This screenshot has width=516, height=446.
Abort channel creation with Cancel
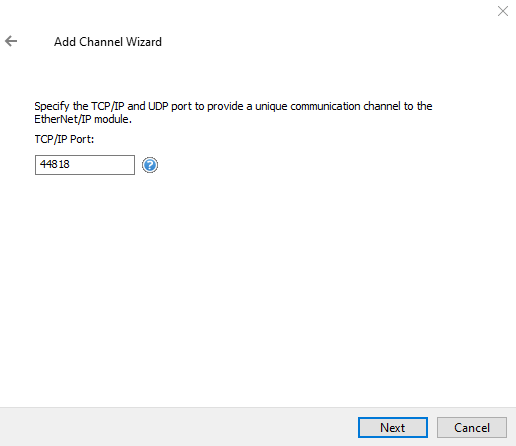coord(472,427)
